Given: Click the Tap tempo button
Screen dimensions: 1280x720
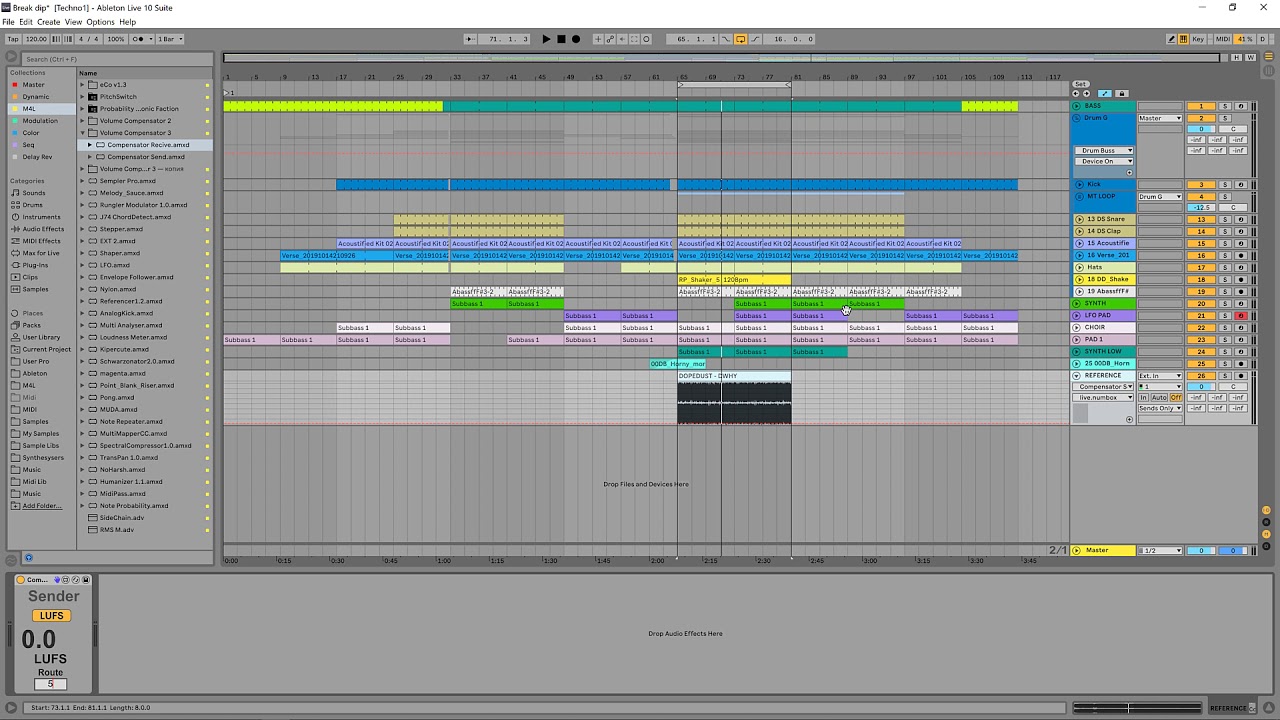Looking at the screenshot, I should click(12, 39).
